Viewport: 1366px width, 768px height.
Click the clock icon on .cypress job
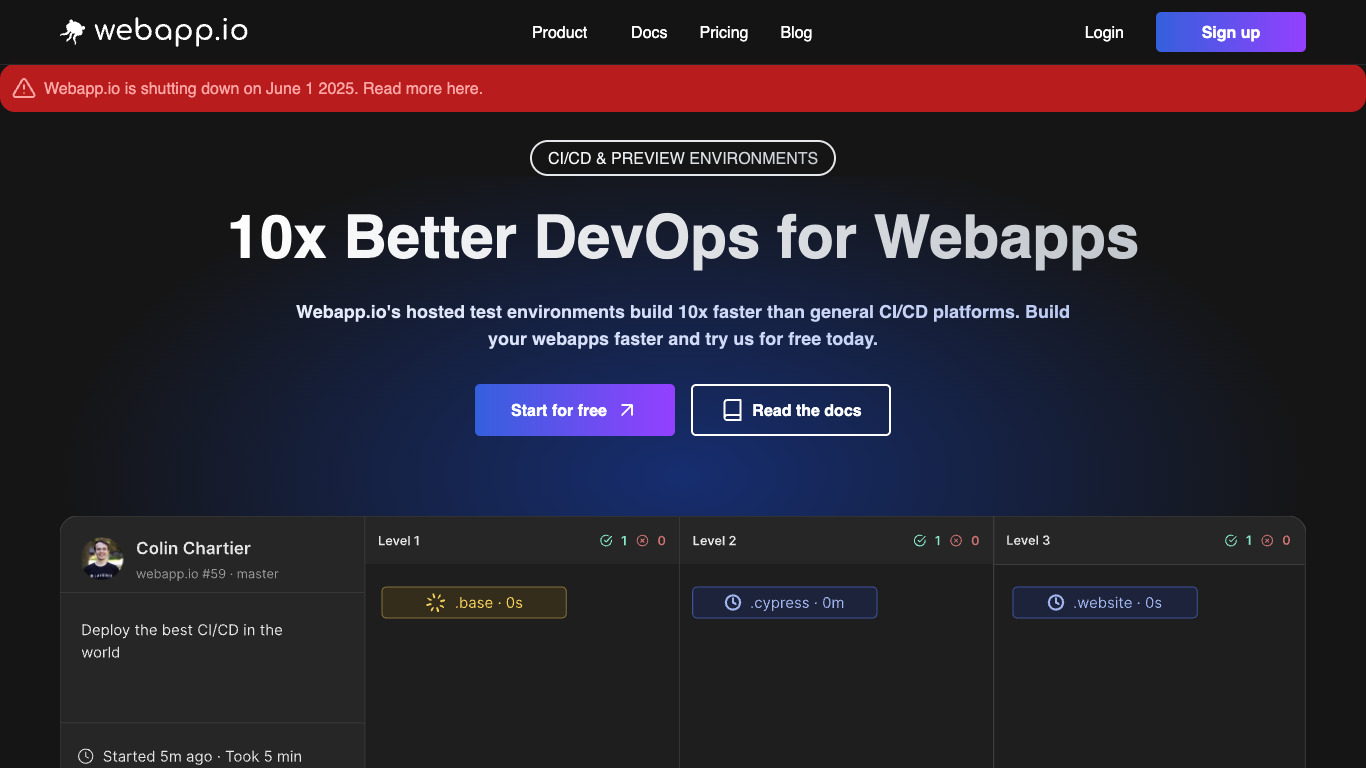pyautogui.click(x=733, y=602)
